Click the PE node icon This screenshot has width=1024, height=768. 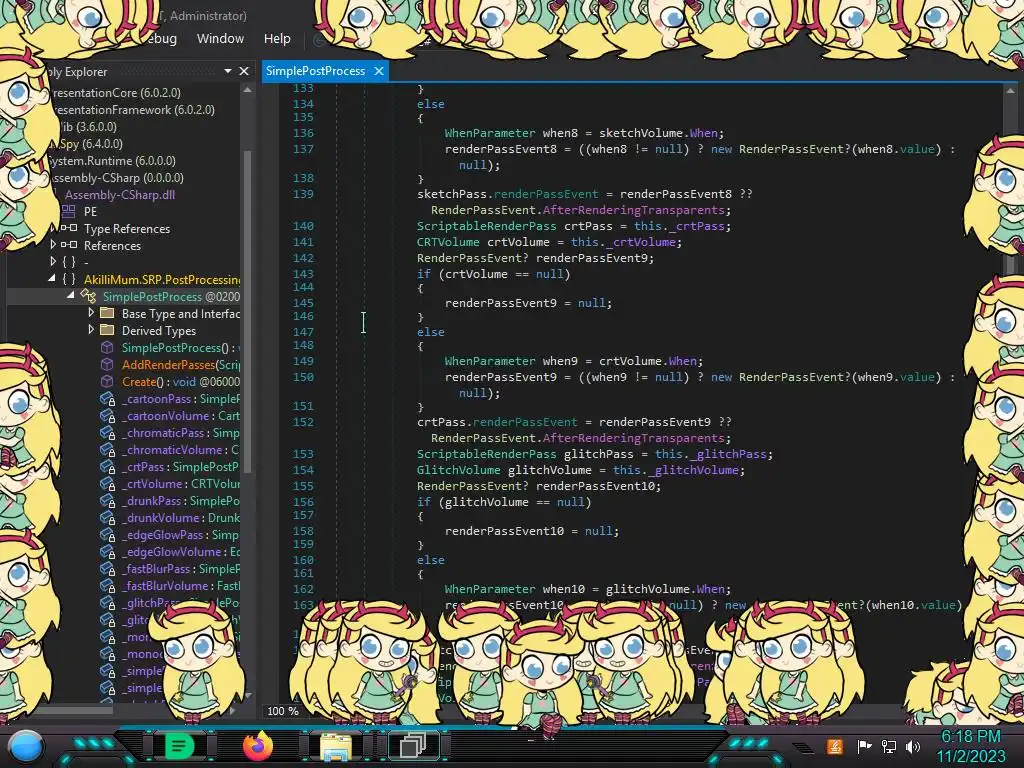(69, 211)
